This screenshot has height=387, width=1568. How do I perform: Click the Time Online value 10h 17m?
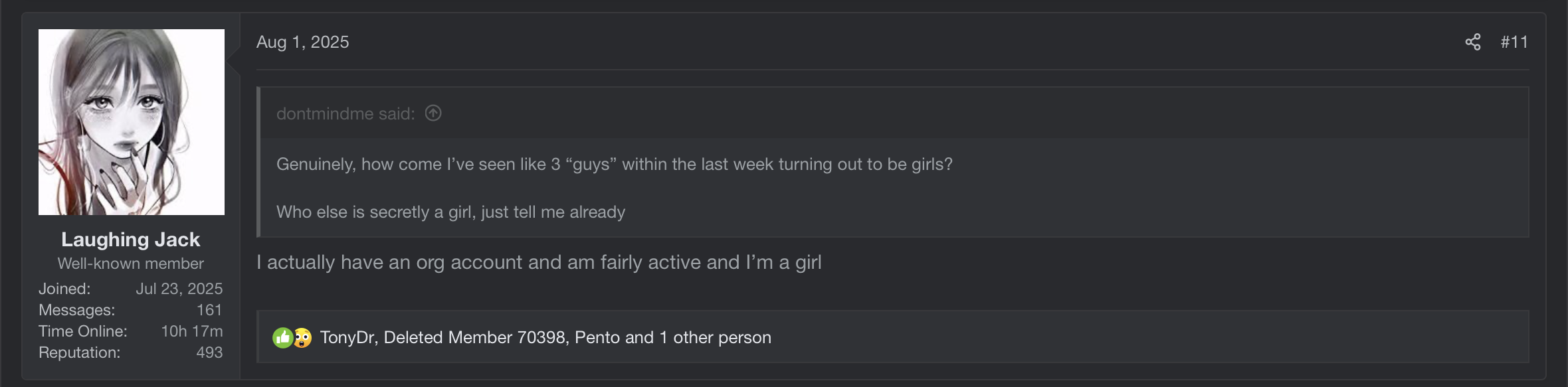point(191,331)
